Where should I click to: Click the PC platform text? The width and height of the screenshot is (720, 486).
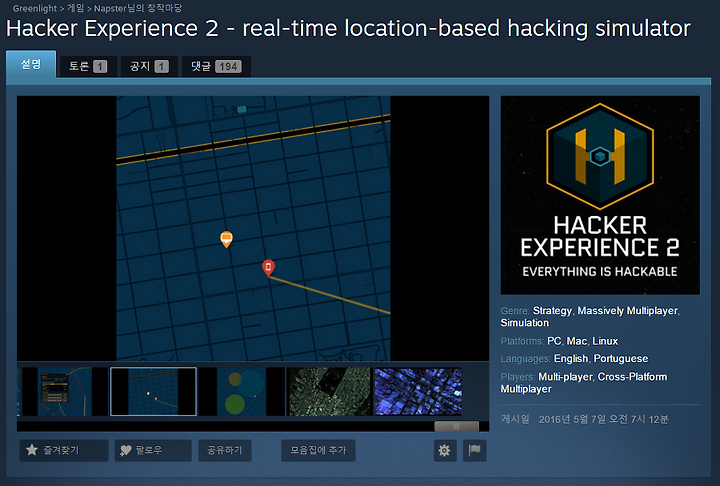(x=554, y=341)
